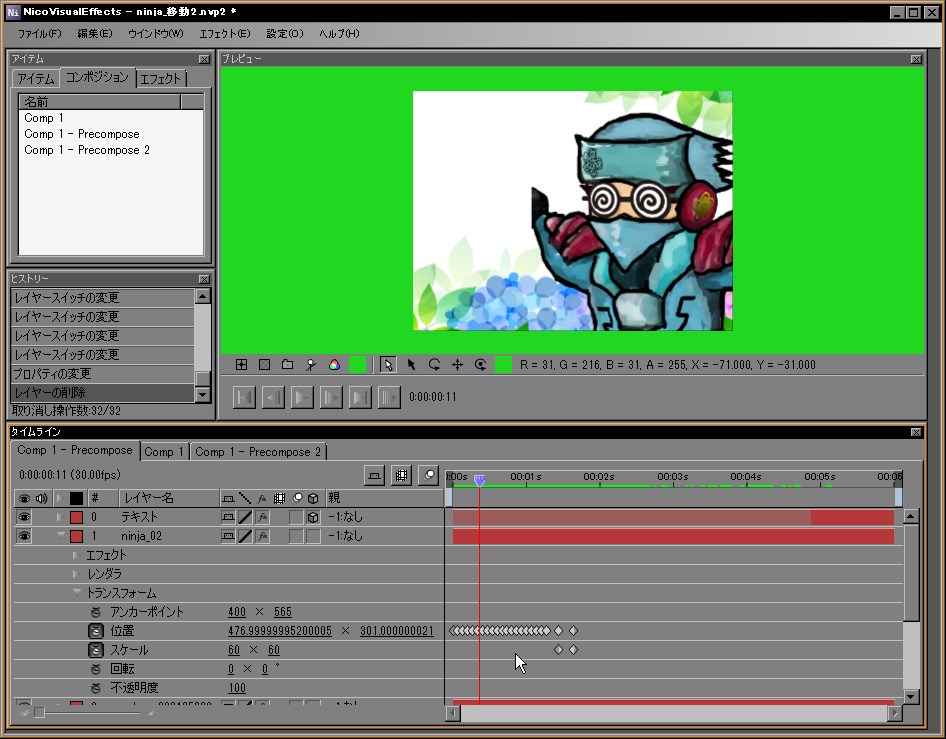Click the 位置 stopwatch keyframe icon
The image size is (946, 739).
(95, 631)
